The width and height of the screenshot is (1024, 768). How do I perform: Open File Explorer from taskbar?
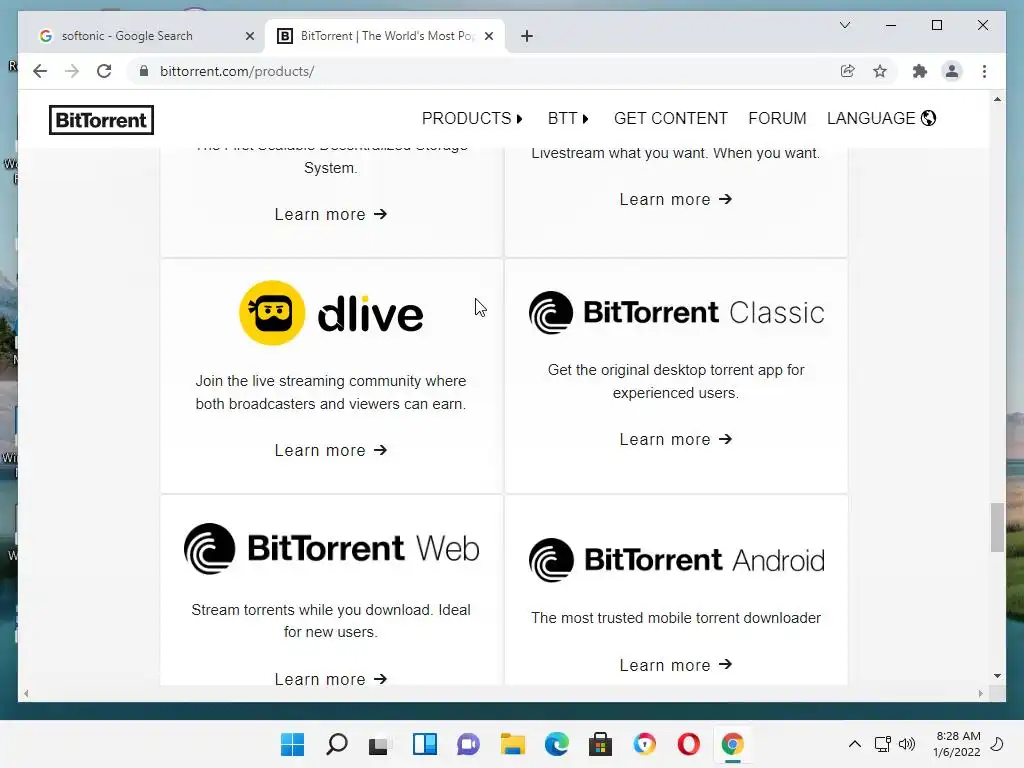point(513,744)
